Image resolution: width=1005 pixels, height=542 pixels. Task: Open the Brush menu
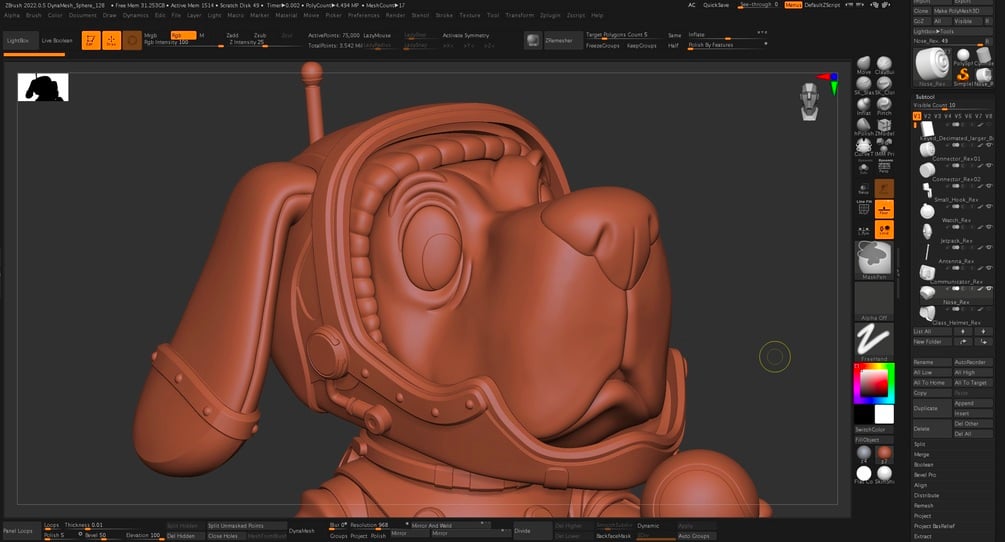click(33, 15)
